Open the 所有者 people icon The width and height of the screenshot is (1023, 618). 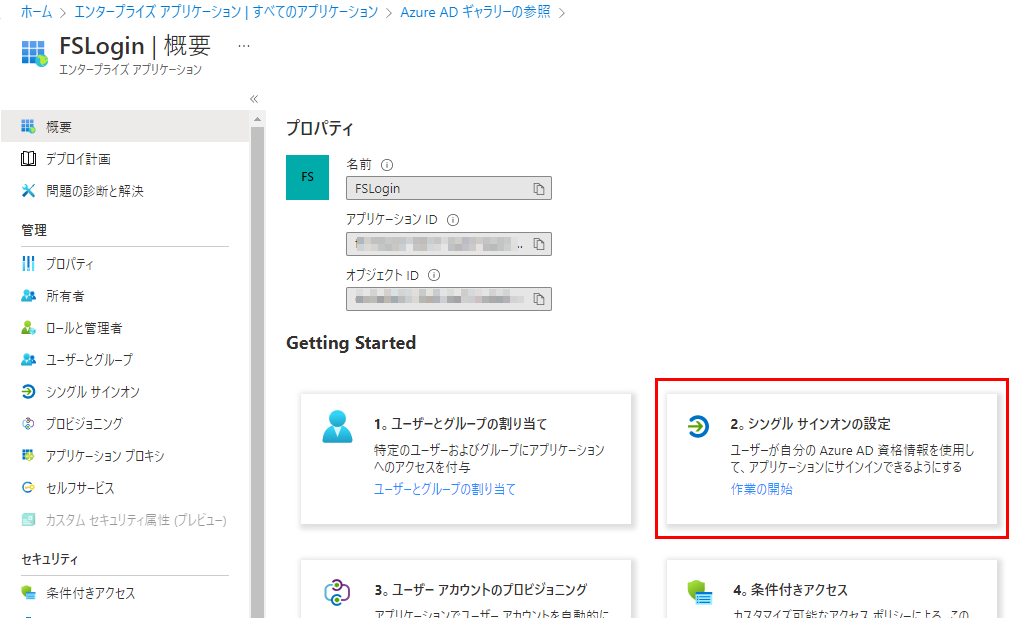pos(28,296)
